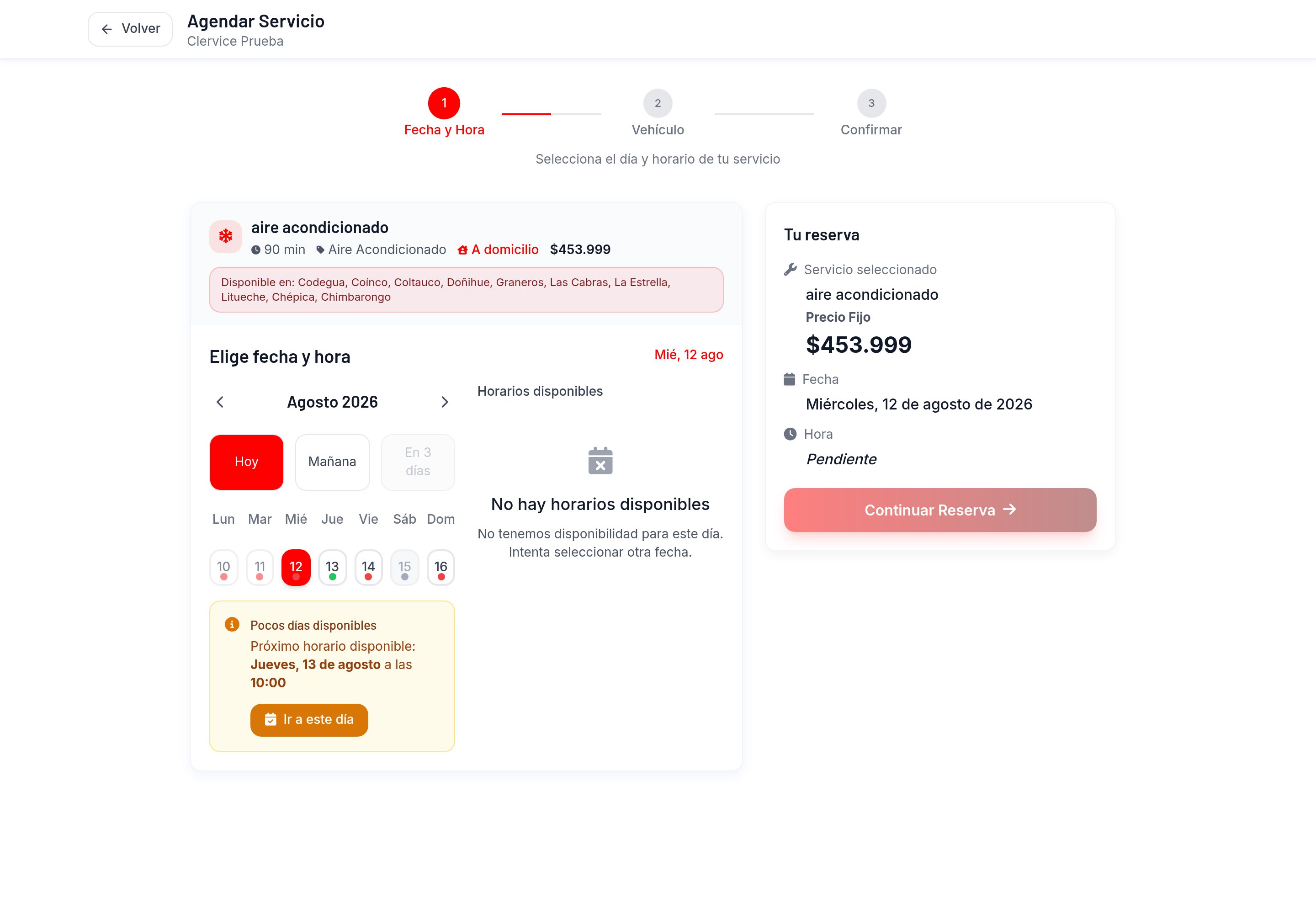The width and height of the screenshot is (1316, 914).
Task: Click the Volver back button
Action: [x=130, y=29]
